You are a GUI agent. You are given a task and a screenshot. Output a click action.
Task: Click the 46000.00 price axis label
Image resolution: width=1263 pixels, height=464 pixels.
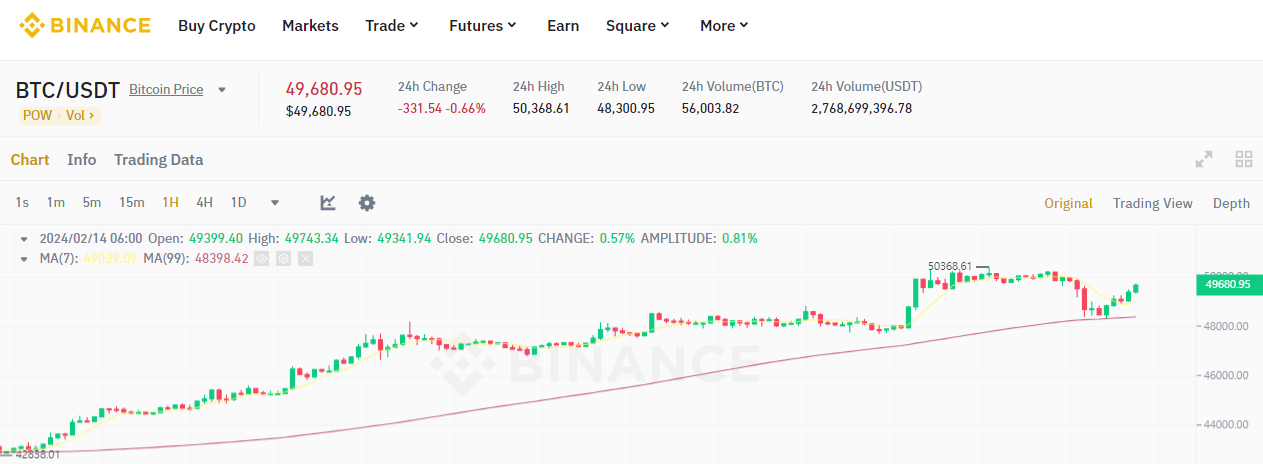click(x=1224, y=376)
